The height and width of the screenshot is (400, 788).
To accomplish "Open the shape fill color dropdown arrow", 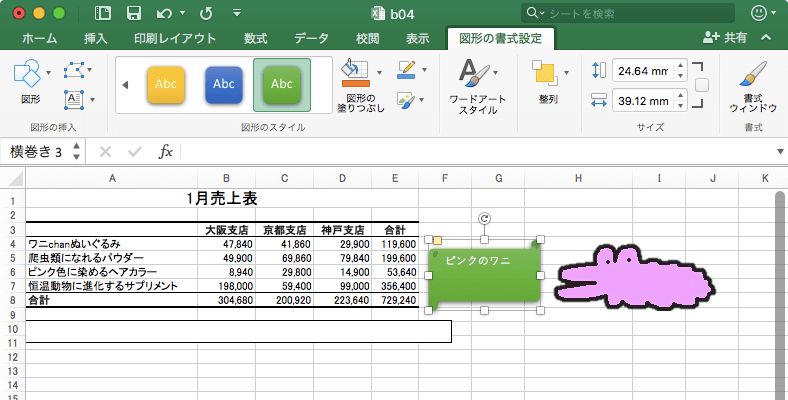I will coord(379,73).
